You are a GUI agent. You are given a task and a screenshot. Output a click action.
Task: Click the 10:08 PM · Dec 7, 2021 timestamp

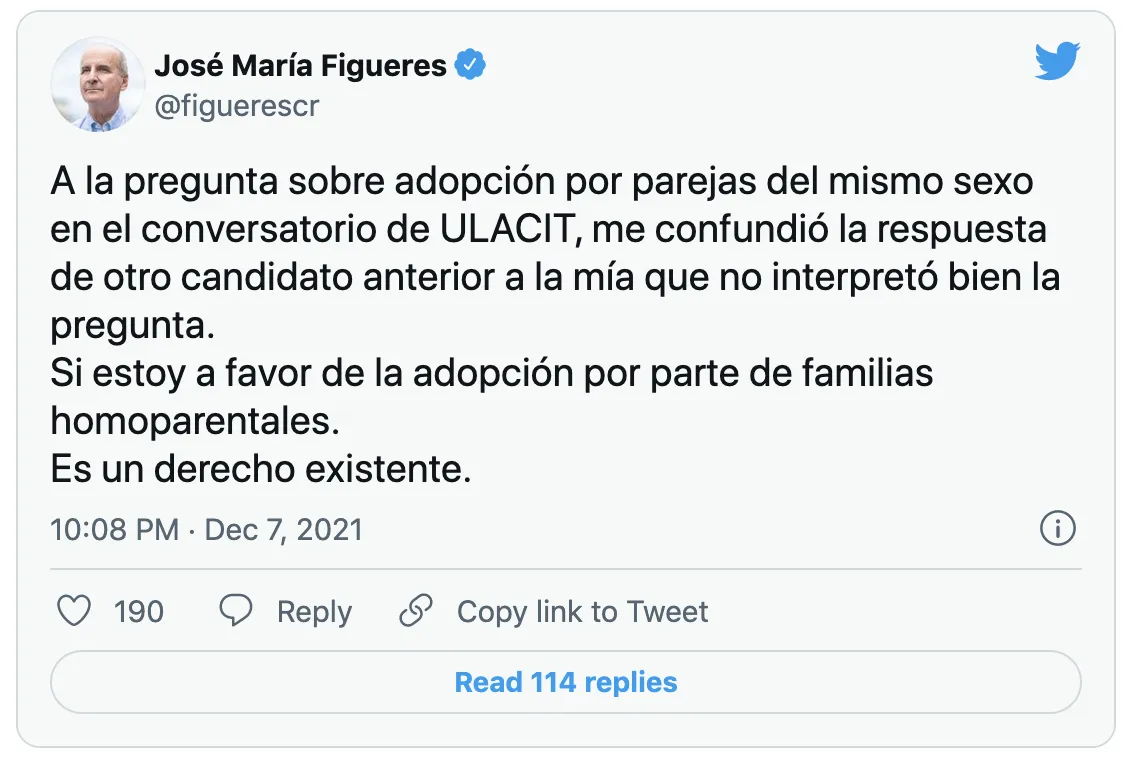(x=206, y=529)
